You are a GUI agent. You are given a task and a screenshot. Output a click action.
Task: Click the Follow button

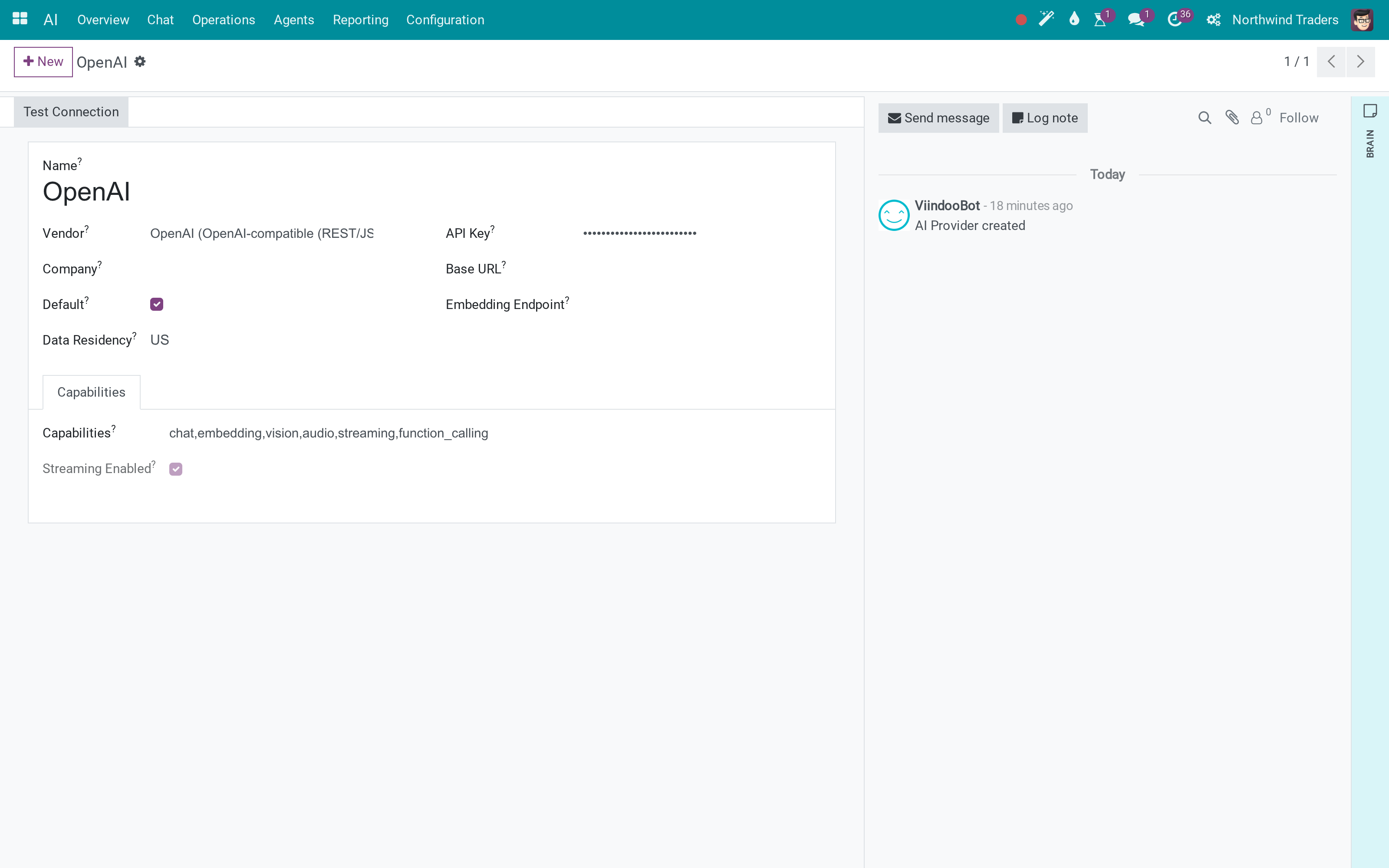pos(1299,118)
